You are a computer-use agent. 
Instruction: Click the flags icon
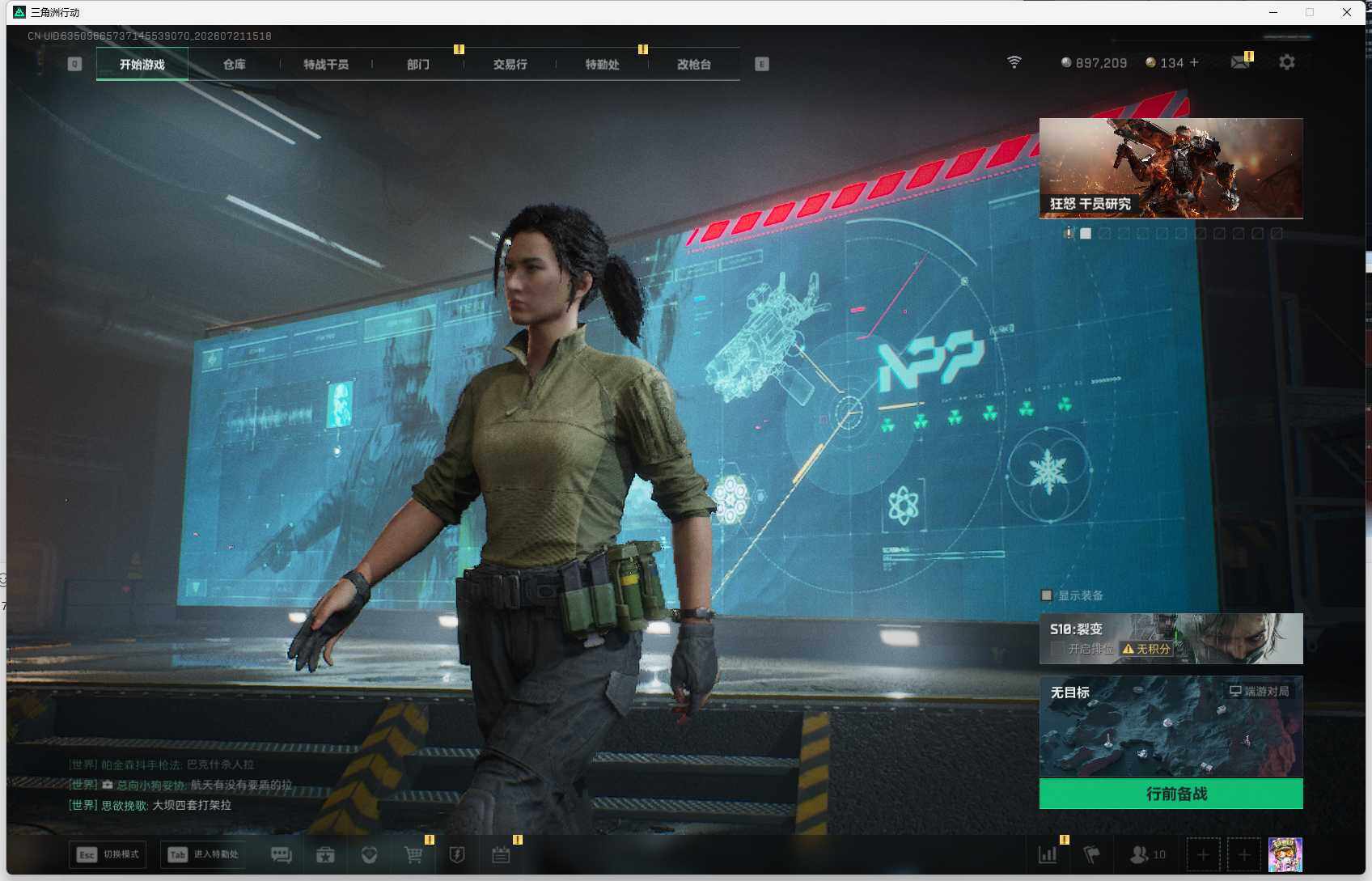click(1092, 854)
